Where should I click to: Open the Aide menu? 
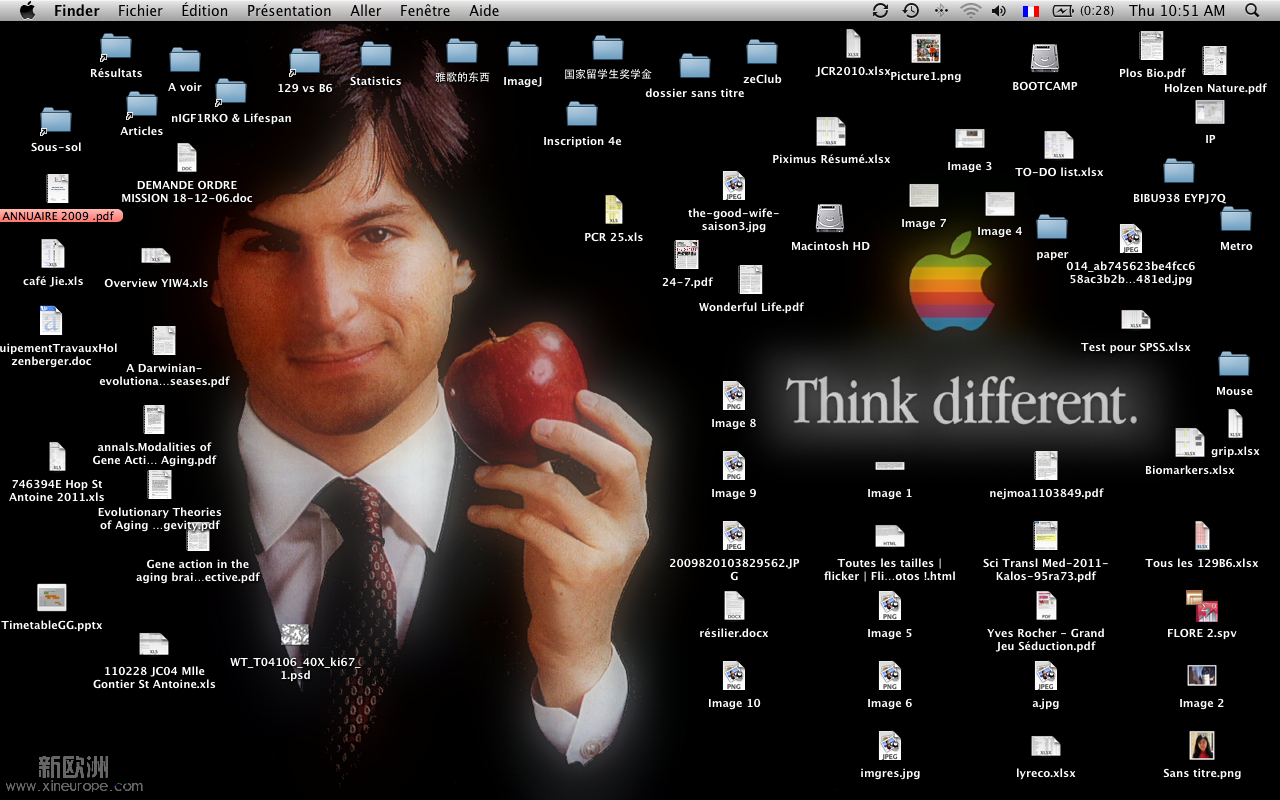(x=484, y=11)
